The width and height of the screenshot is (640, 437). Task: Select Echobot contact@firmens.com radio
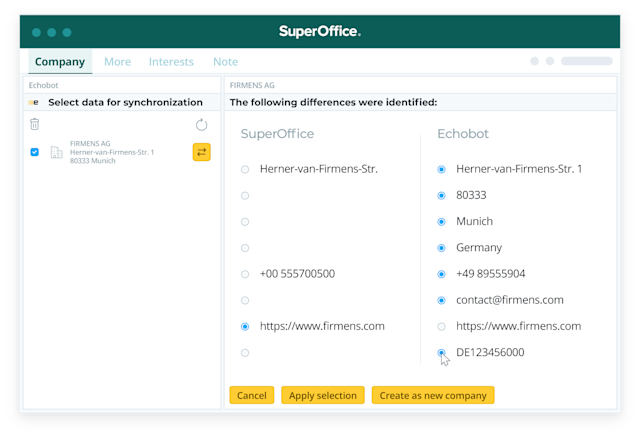[x=441, y=300]
